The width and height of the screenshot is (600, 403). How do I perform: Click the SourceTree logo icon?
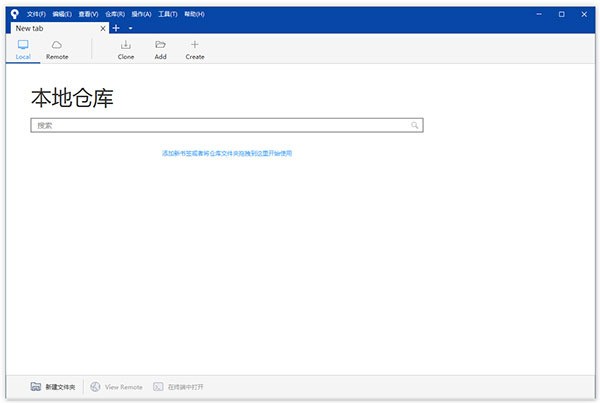[x=15, y=14]
